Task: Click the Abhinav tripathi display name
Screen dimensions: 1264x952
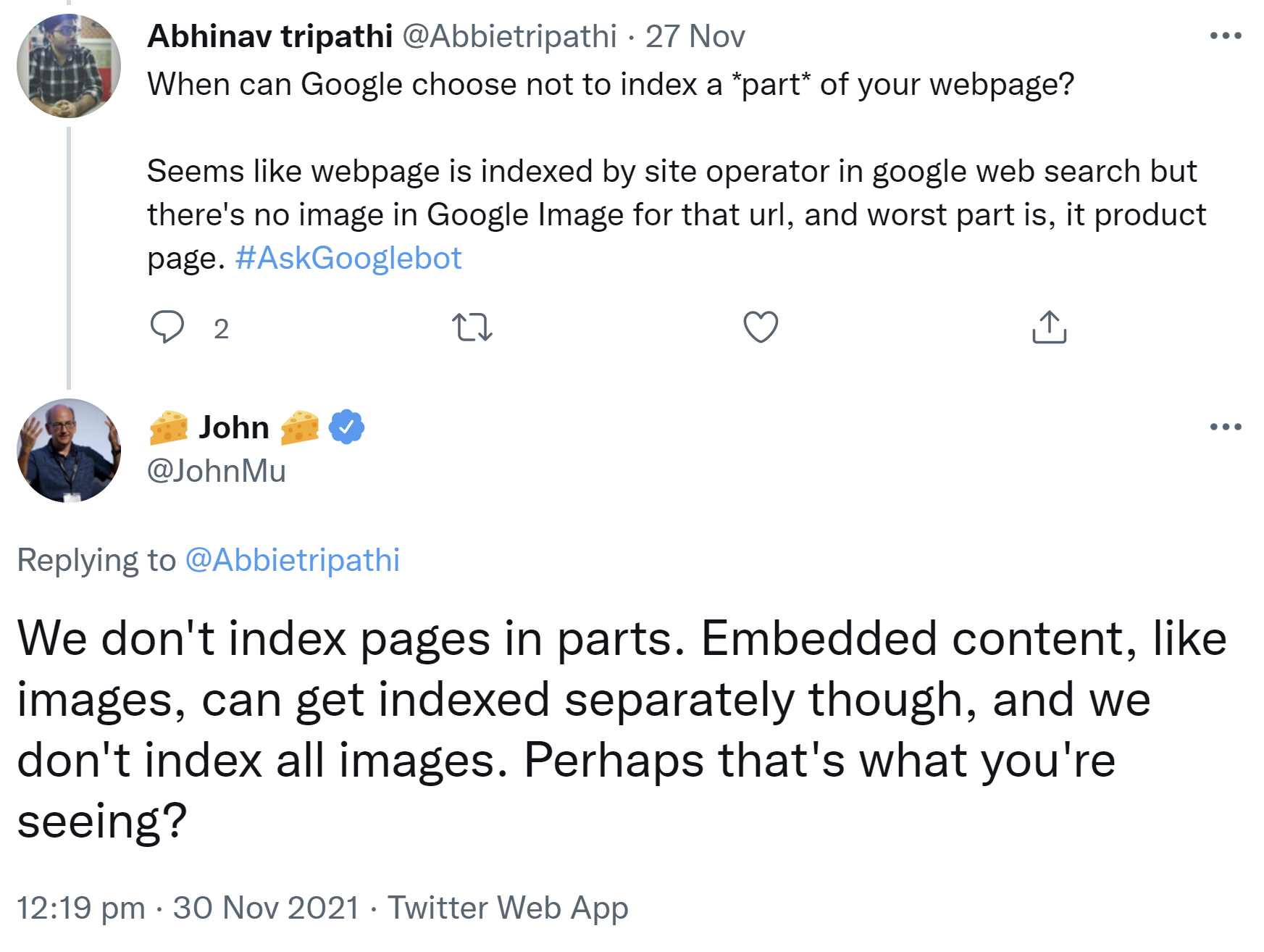Action: pyautogui.click(x=269, y=36)
